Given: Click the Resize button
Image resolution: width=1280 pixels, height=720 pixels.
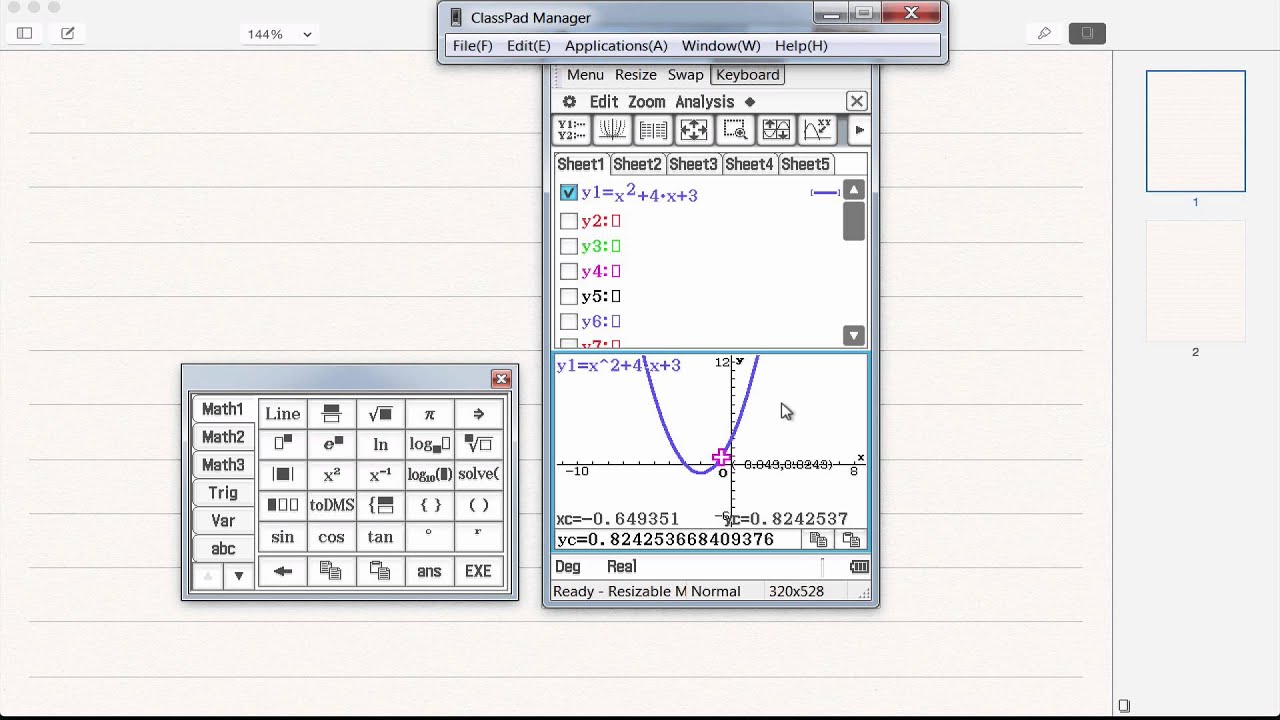Looking at the screenshot, I should pyautogui.click(x=635, y=75).
